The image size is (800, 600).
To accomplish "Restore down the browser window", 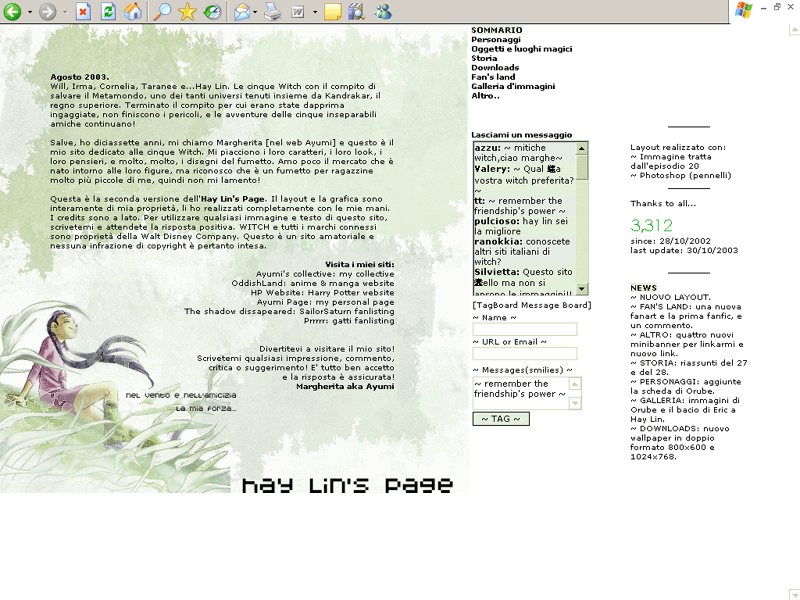I will [778, 7].
